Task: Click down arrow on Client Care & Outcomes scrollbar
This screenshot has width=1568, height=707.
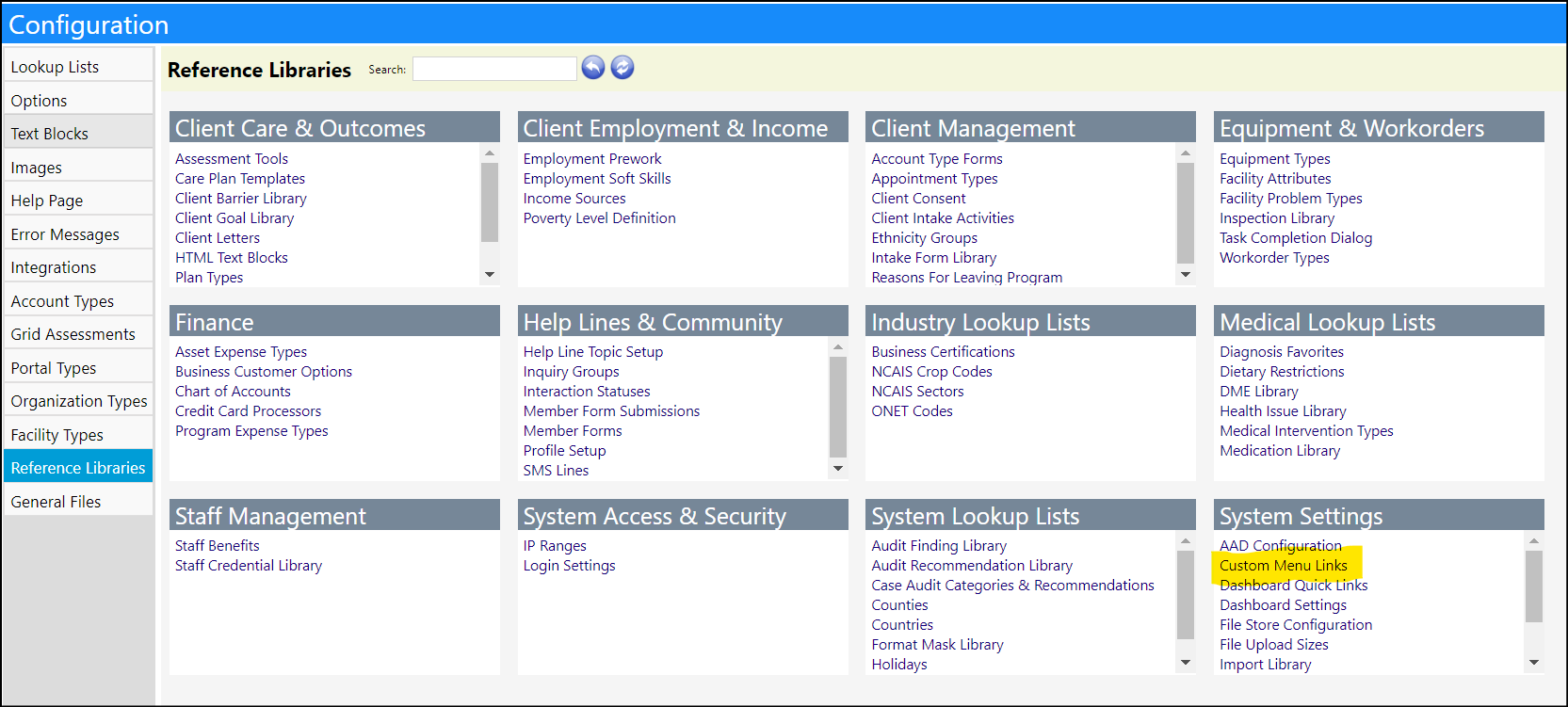Action: pos(490,275)
